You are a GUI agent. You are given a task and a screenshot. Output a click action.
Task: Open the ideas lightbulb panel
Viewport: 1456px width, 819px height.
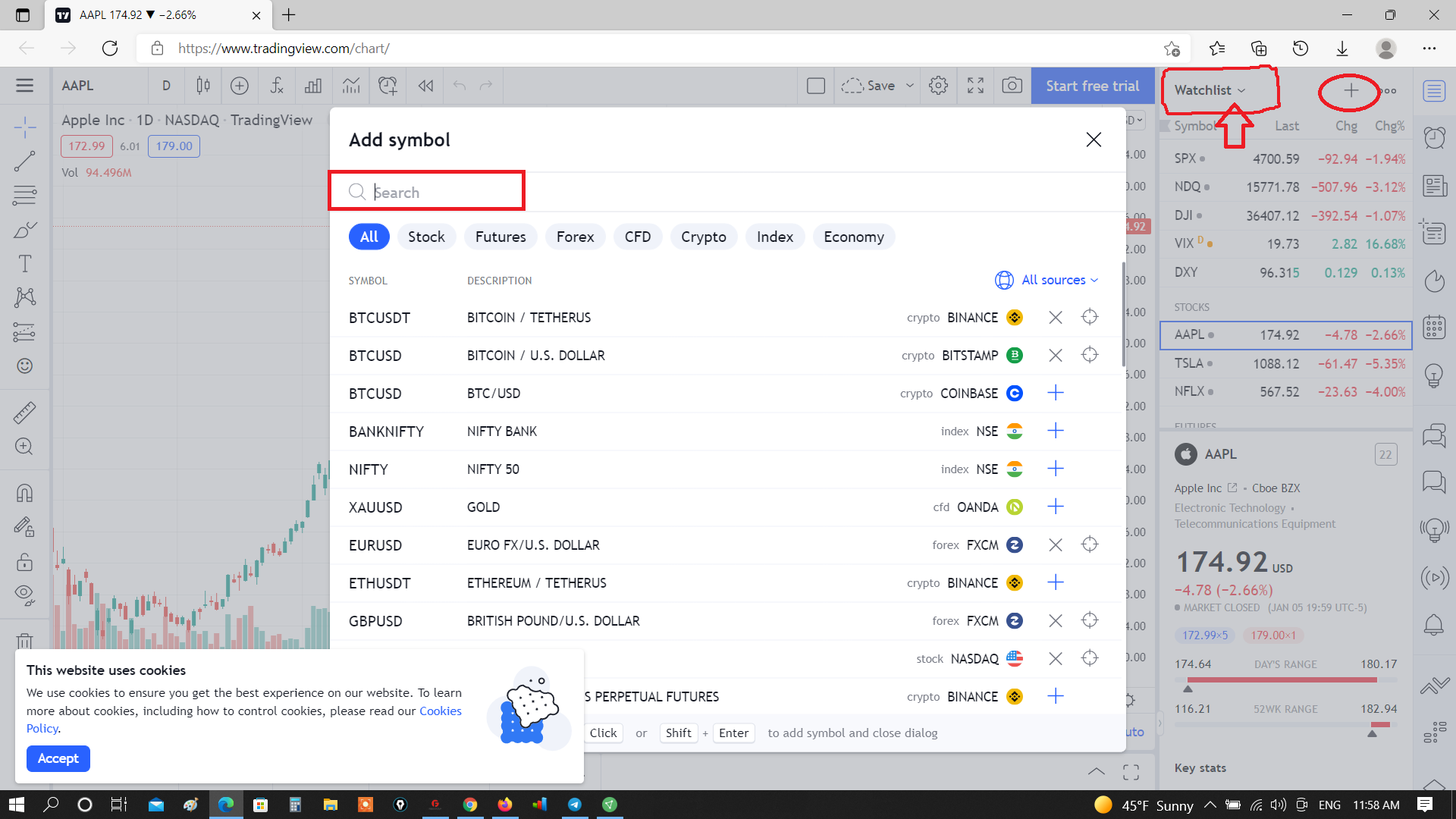(1434, 375)
